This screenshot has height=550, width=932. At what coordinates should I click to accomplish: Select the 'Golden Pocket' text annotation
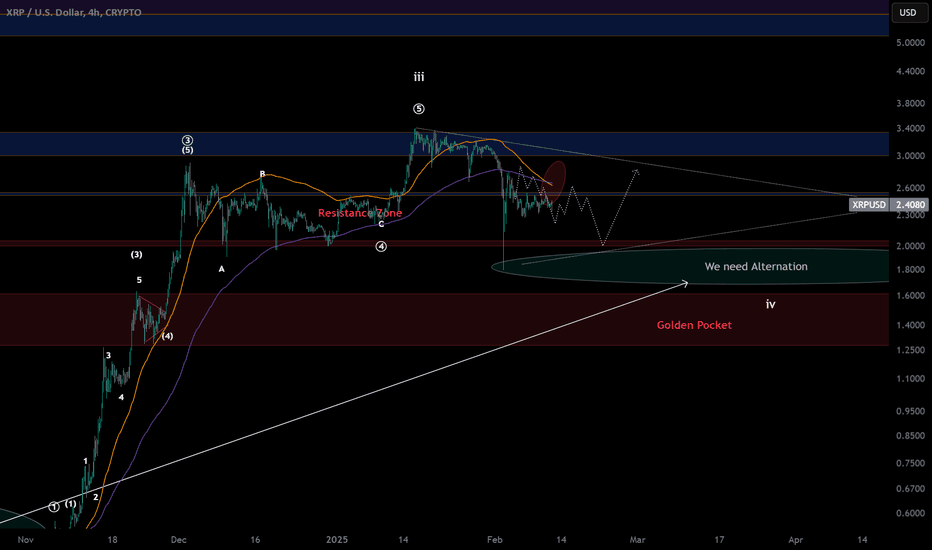pos(694,325)
